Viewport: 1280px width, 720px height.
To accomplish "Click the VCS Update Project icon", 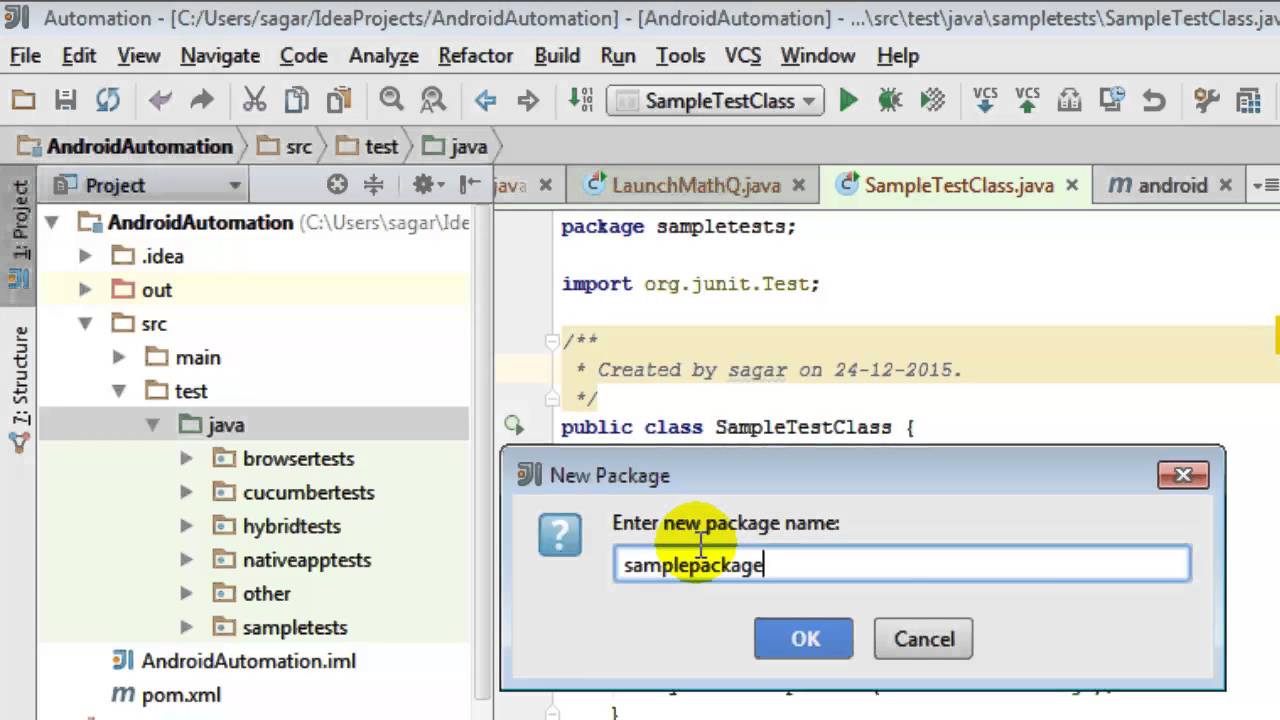I will [x=985, y=100].
